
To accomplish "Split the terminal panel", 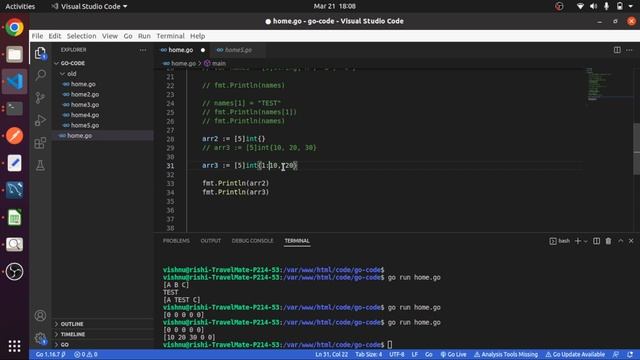I will pyautogui.click(x=596, y=241).
